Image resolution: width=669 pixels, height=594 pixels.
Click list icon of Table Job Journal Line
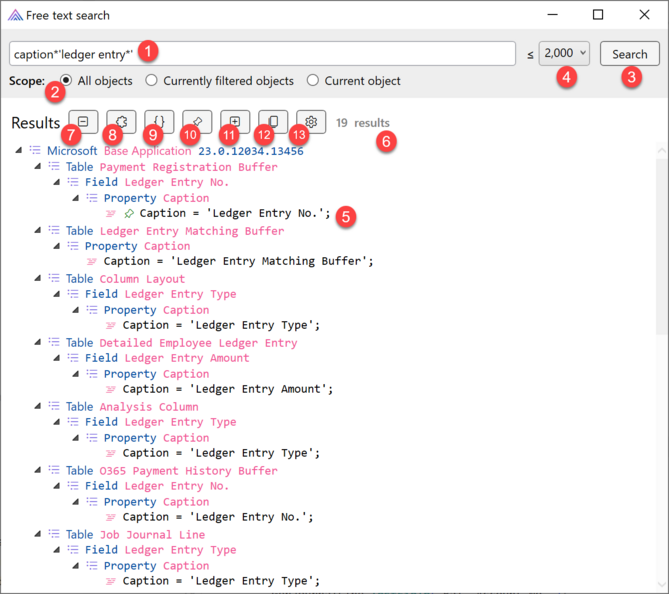point(54,534)
